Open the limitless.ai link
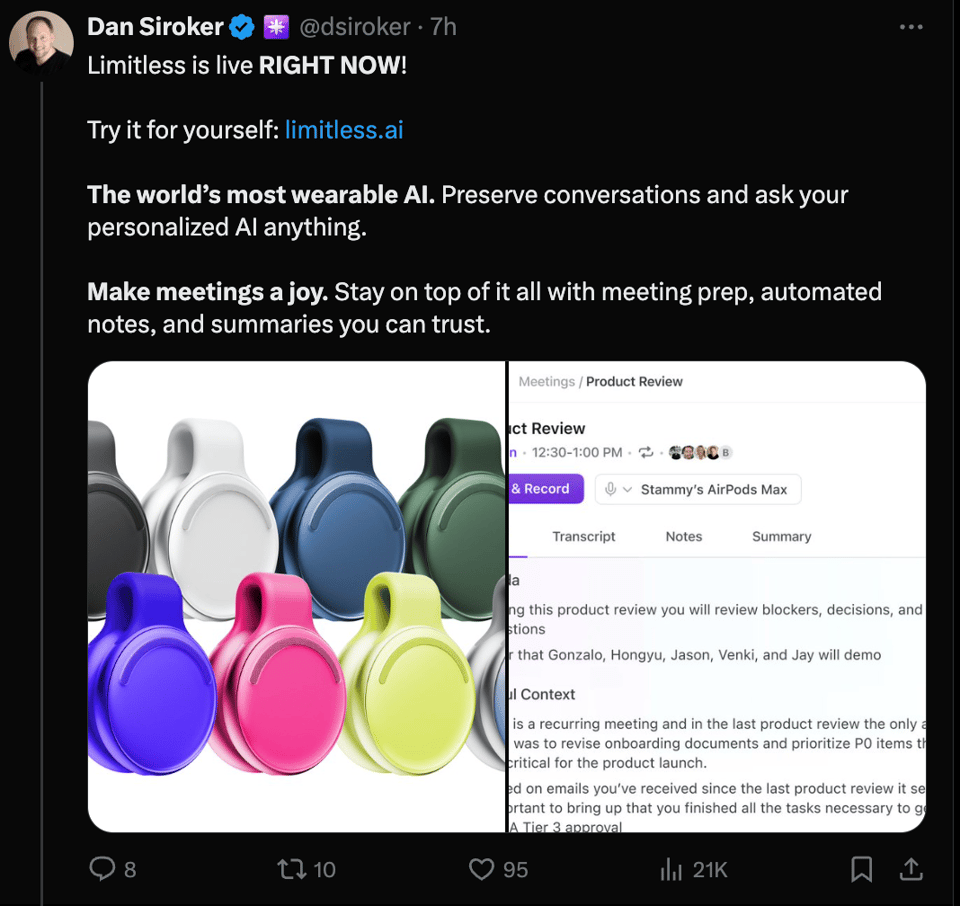The image size is (960, 906). coord(344,130)
